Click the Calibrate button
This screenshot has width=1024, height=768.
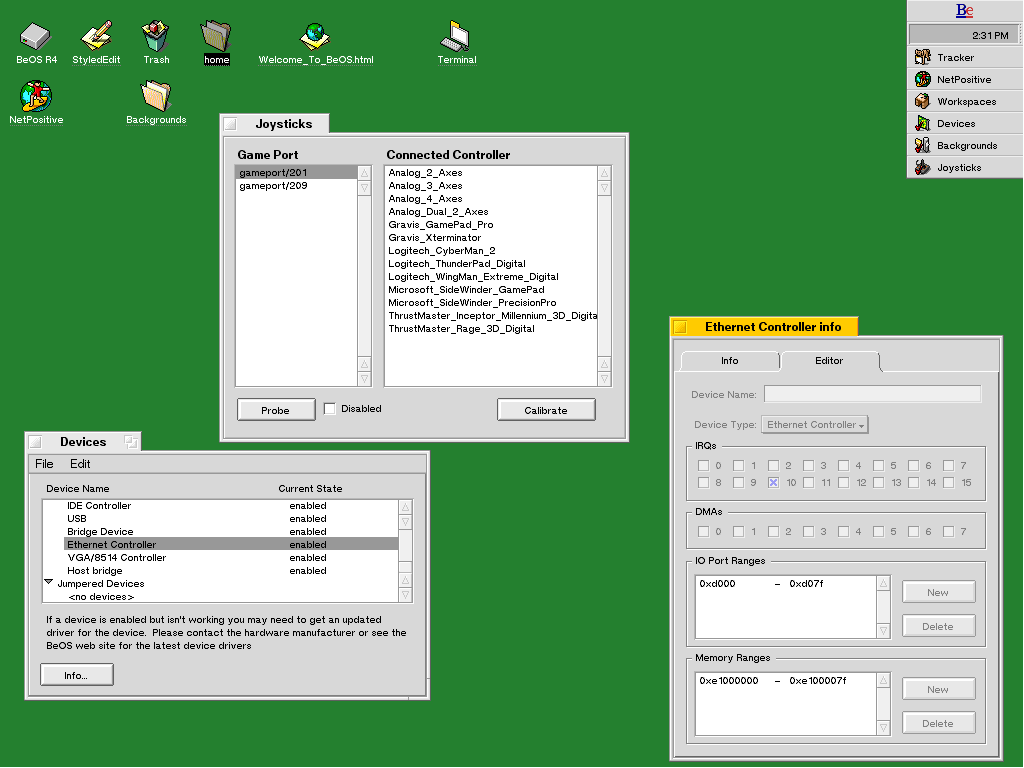546,410
